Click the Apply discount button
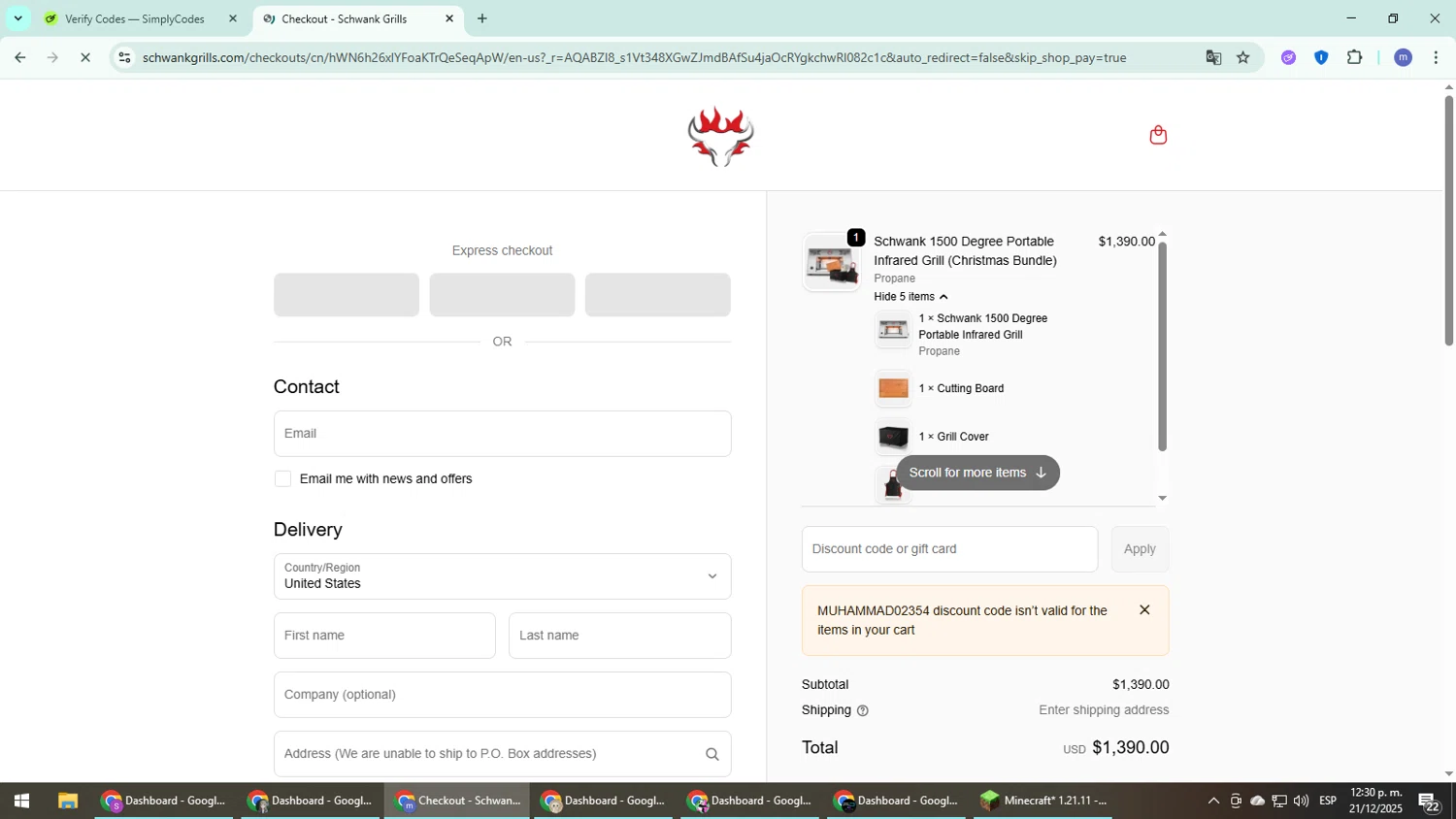1456x819 pixels. (1140, 549)
